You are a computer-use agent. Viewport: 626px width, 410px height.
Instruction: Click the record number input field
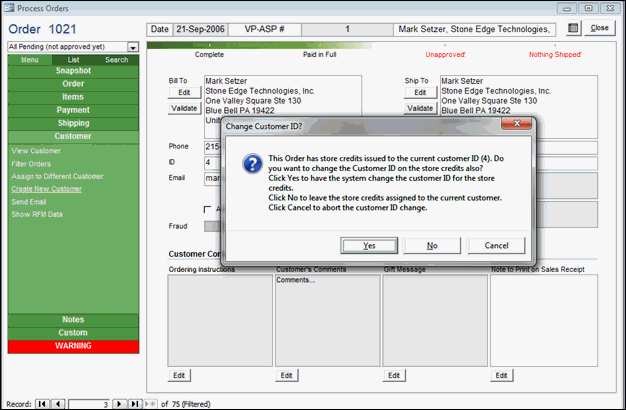[x=87, y=403]
